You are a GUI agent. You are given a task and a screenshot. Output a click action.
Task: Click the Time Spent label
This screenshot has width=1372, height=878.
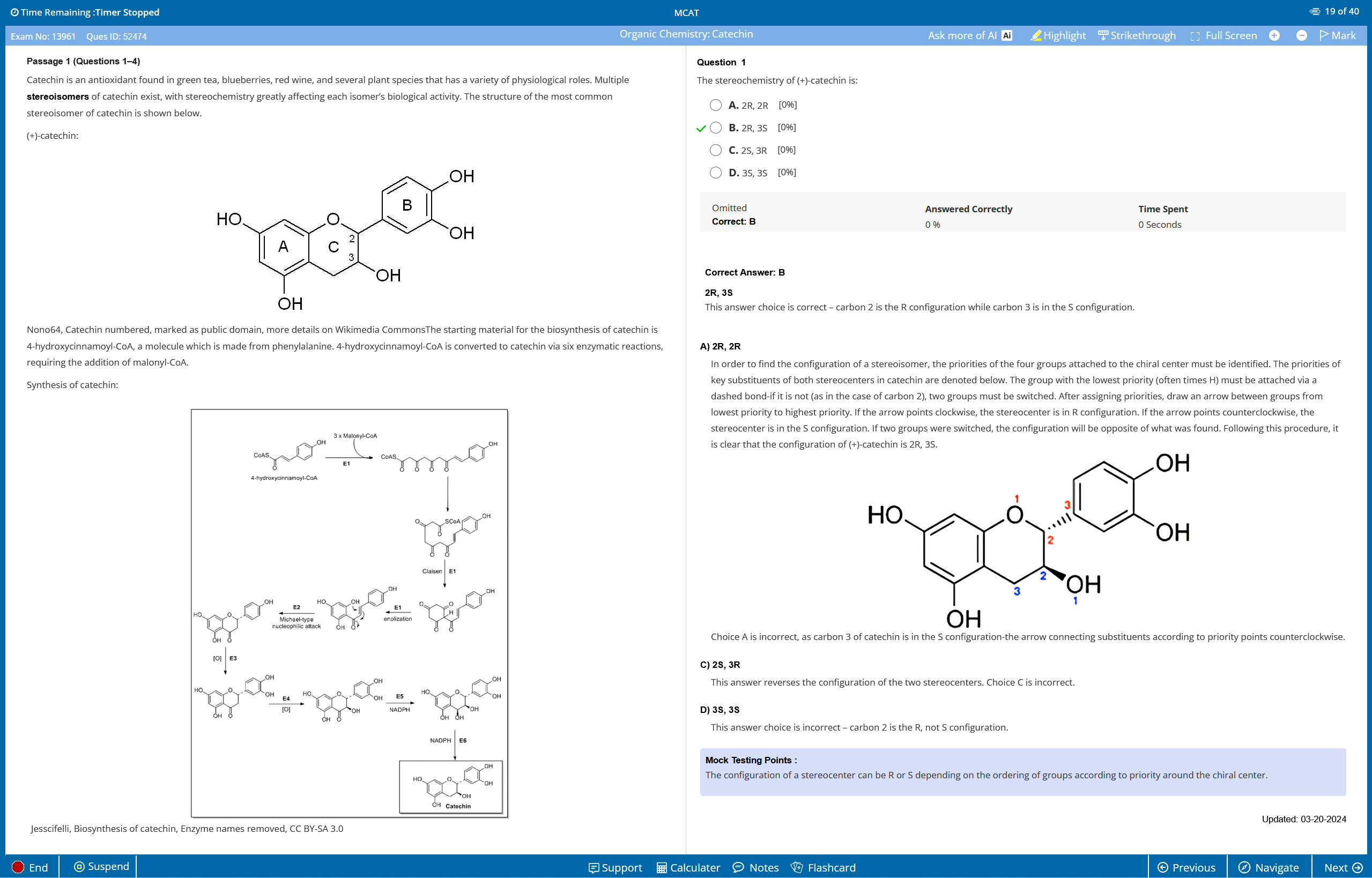[1163, 209]
